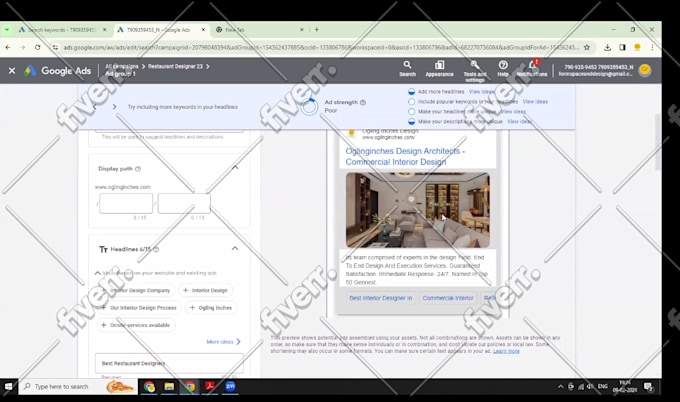Open a new browser tab with plus
This screenshot has height=402, width=680.
click(317, 29)
